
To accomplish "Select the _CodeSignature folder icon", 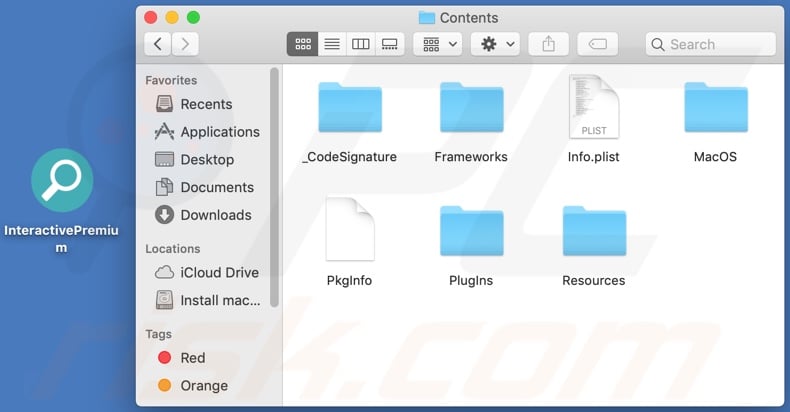I will click(x=350, y=107).
